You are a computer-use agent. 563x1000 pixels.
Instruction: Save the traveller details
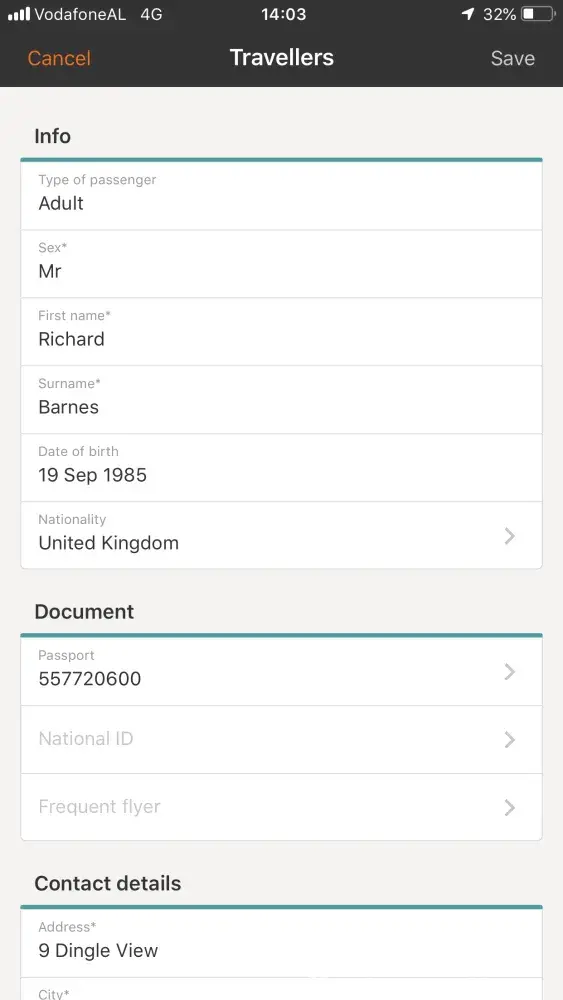513,58
